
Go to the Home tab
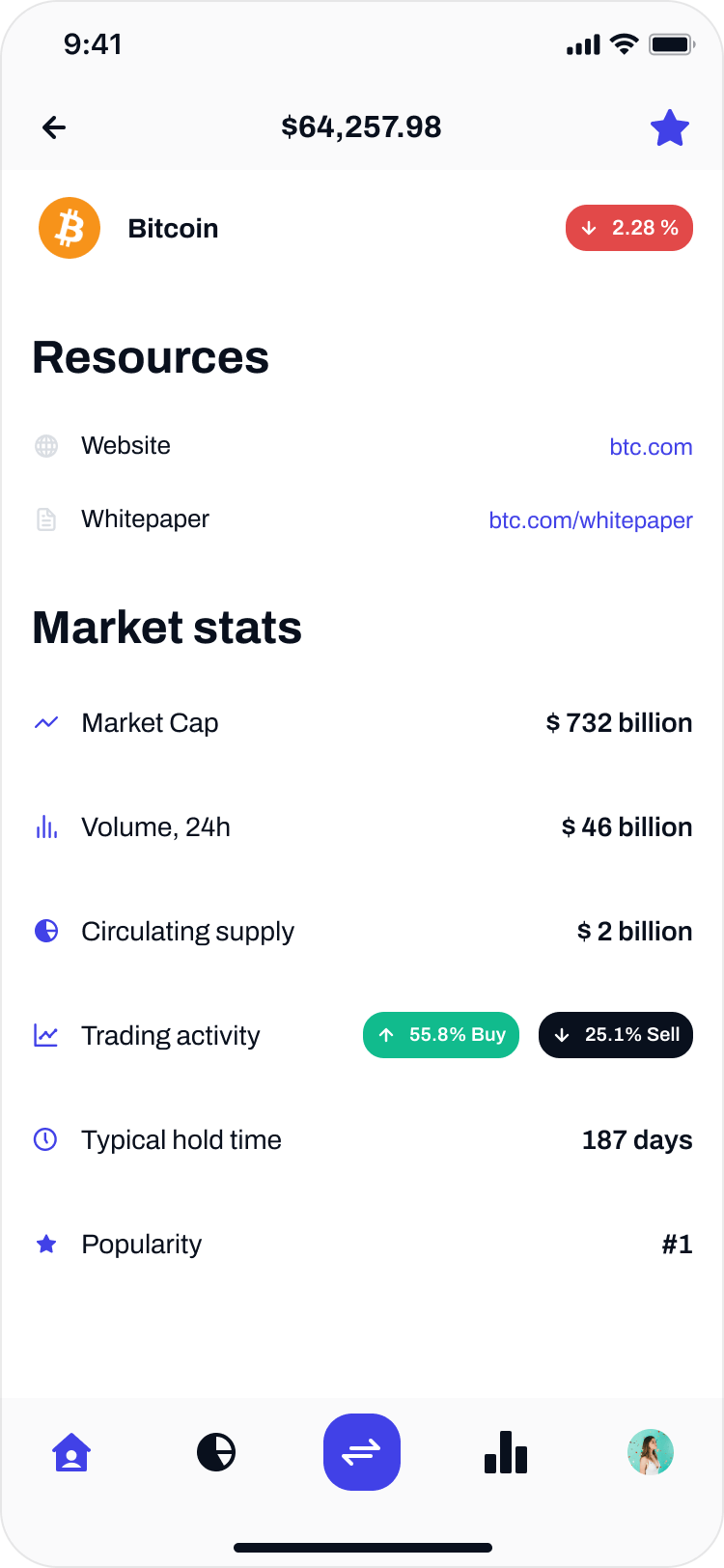pyautogui.click(x=71, y=1452)
